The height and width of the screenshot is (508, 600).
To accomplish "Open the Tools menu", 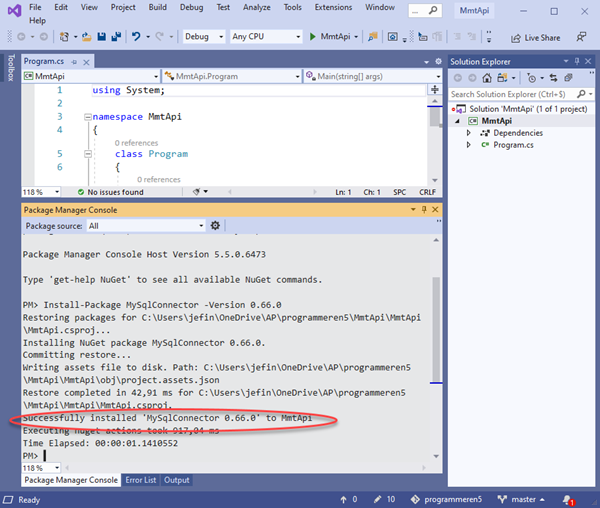I will click(x=293, y=7).
